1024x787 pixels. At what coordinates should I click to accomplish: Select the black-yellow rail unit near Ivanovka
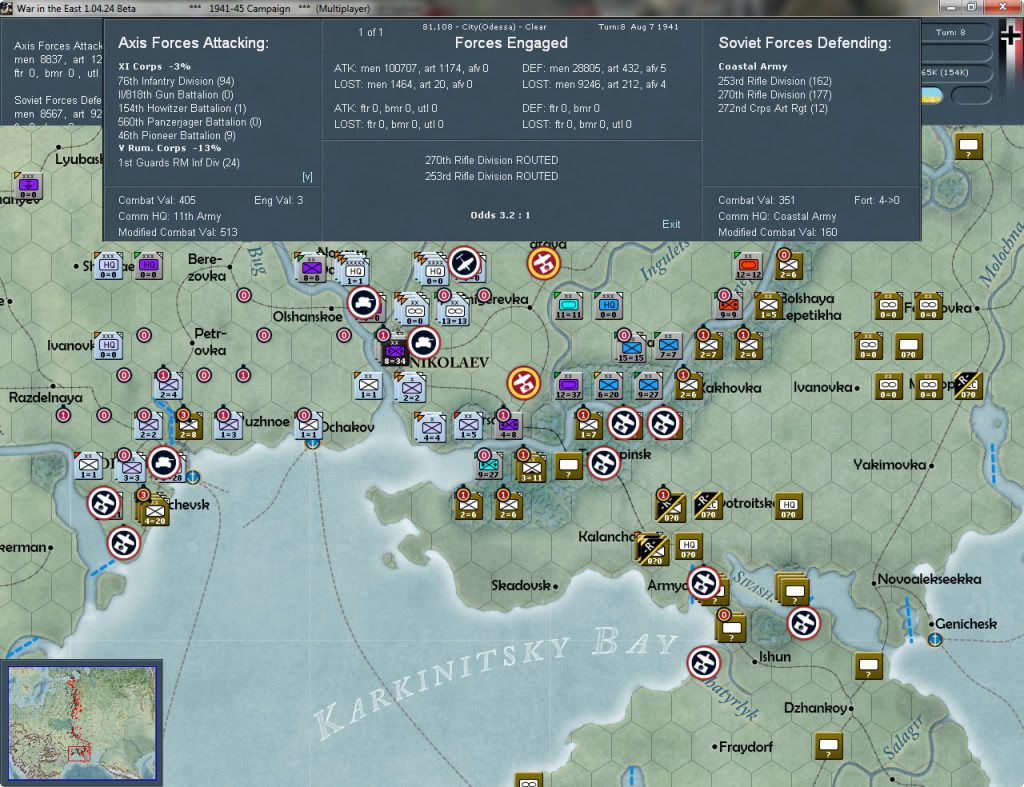[968, 385]
